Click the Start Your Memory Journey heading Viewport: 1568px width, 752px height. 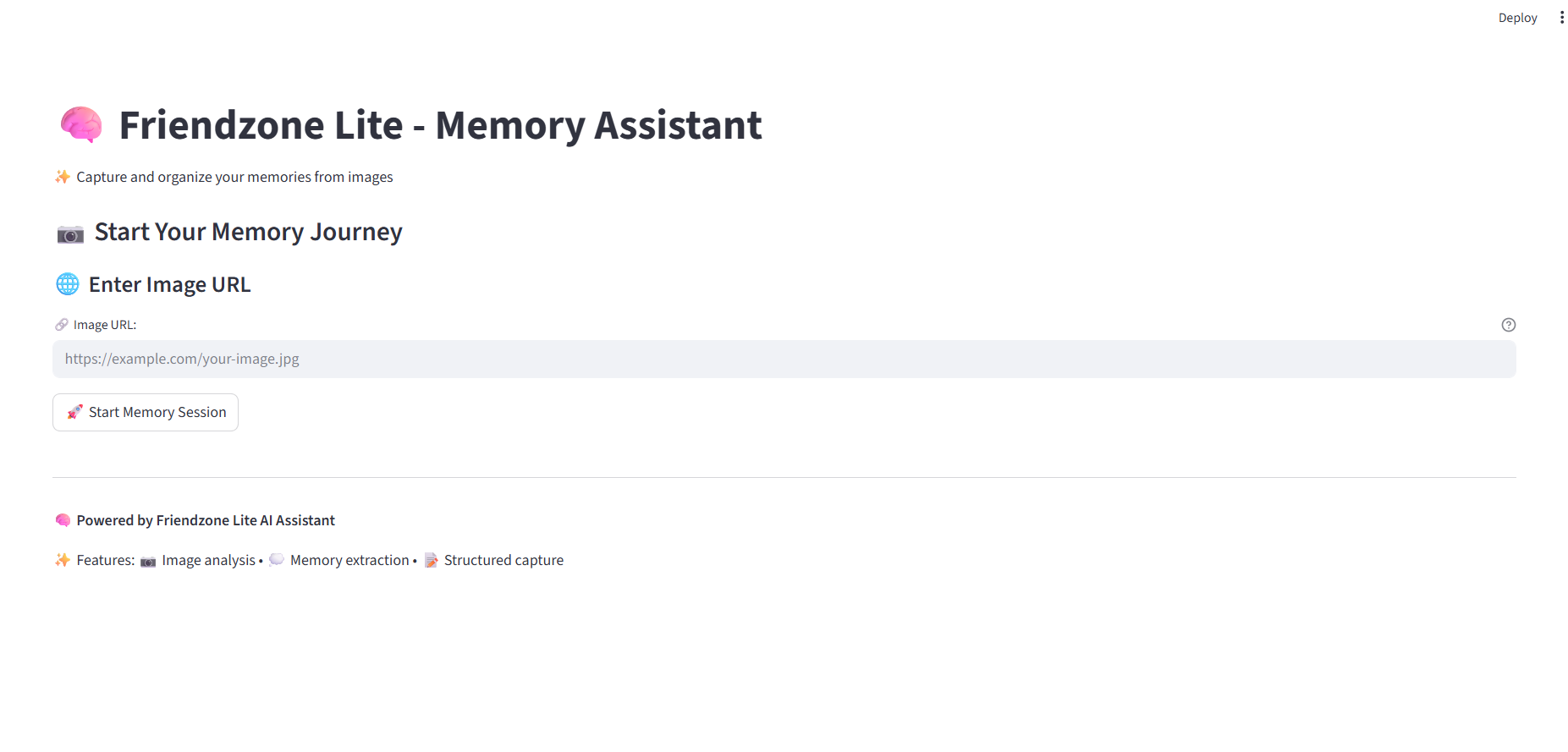[248, 232]
